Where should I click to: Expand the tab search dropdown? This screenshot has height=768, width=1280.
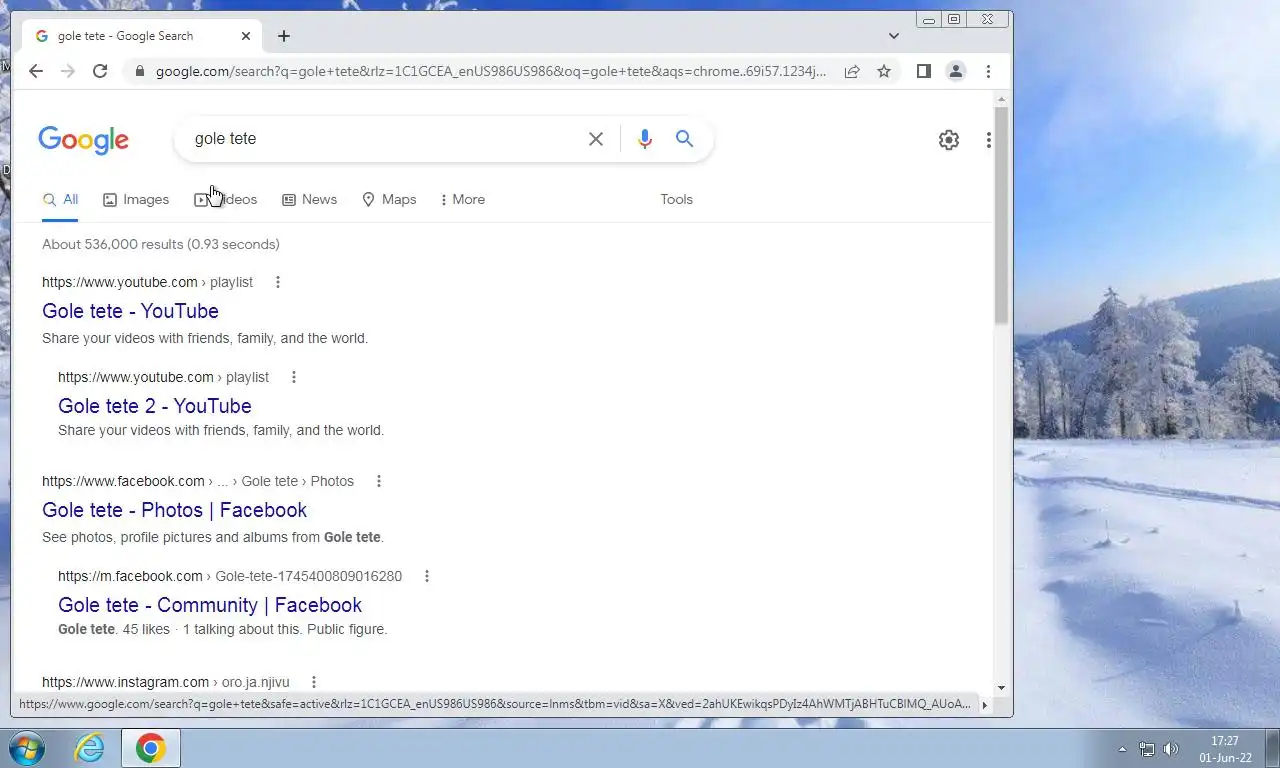click(893, 36)
